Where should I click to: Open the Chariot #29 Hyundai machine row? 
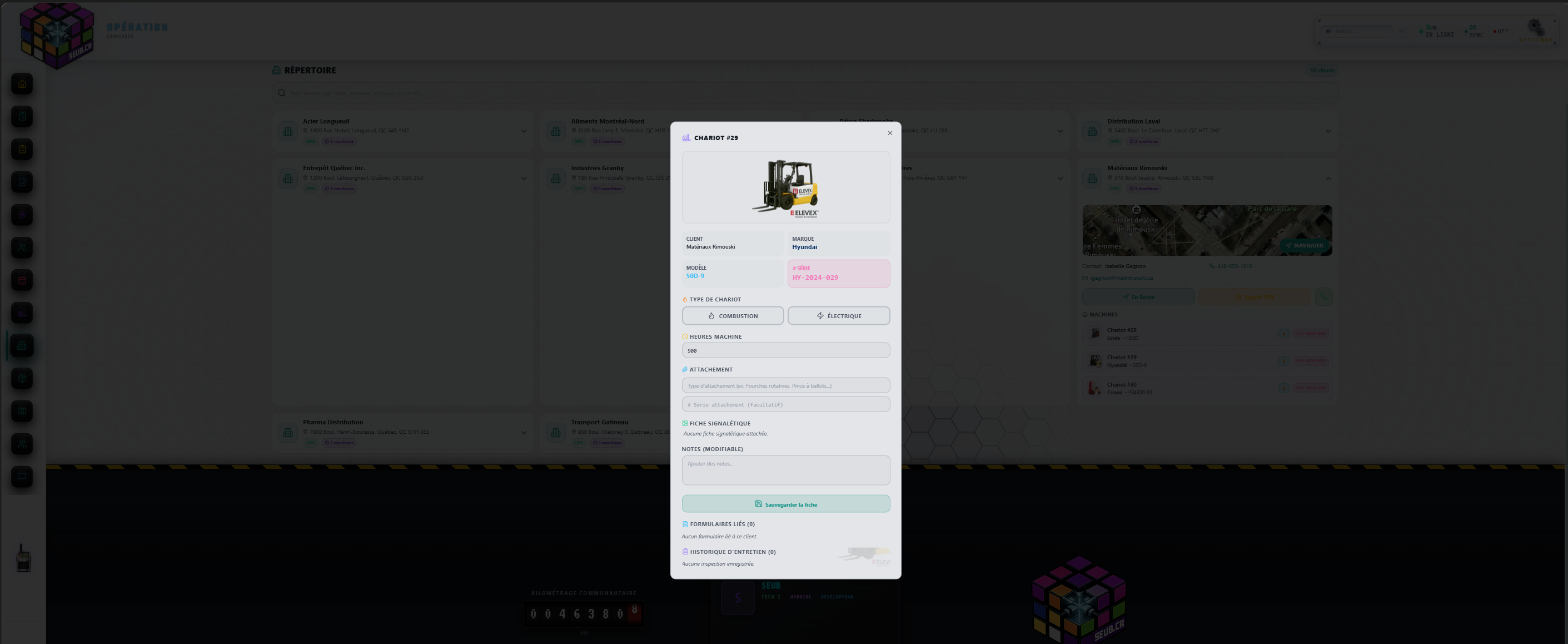1207,361
